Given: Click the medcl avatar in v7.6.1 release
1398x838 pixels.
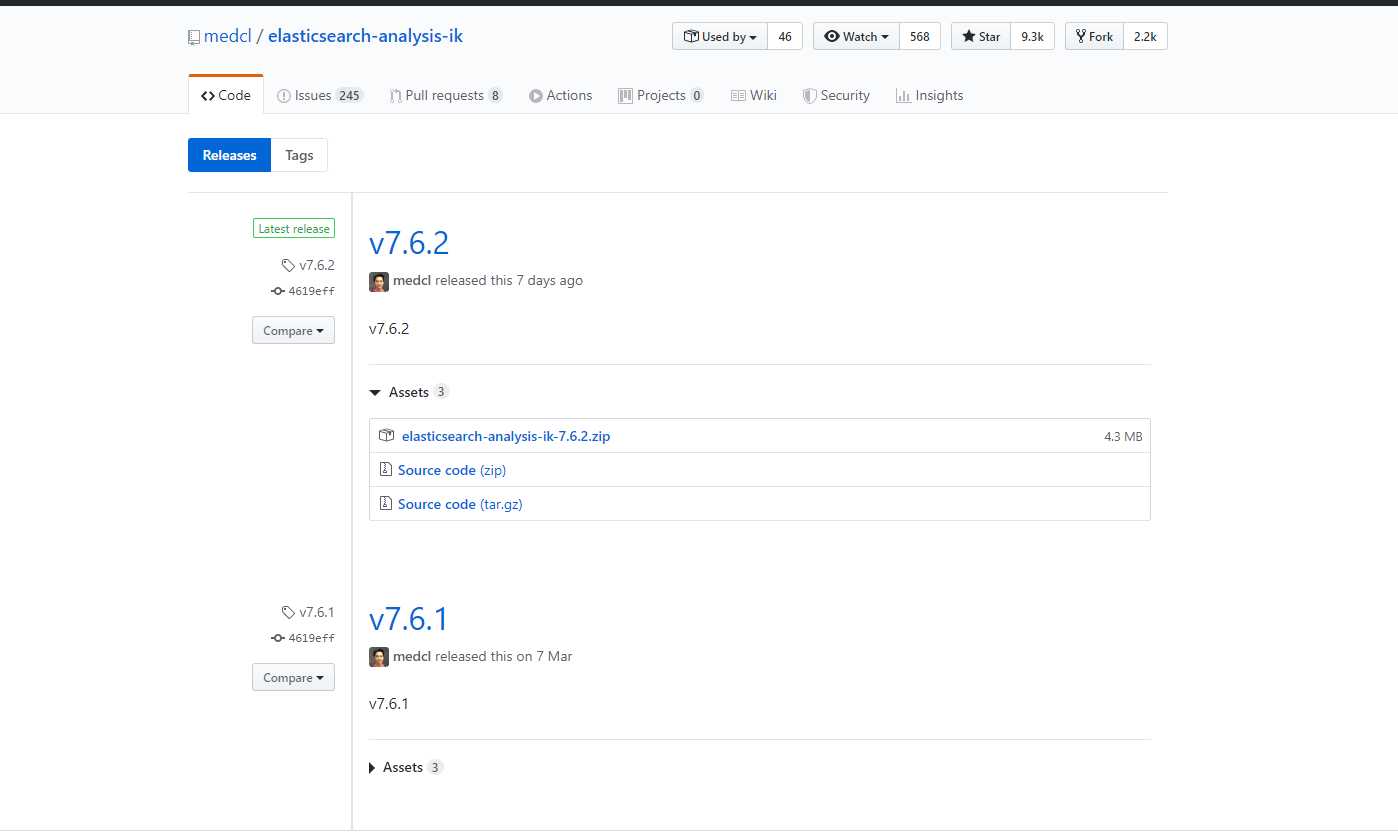Looking at the screenshot, I should point(379,657).
